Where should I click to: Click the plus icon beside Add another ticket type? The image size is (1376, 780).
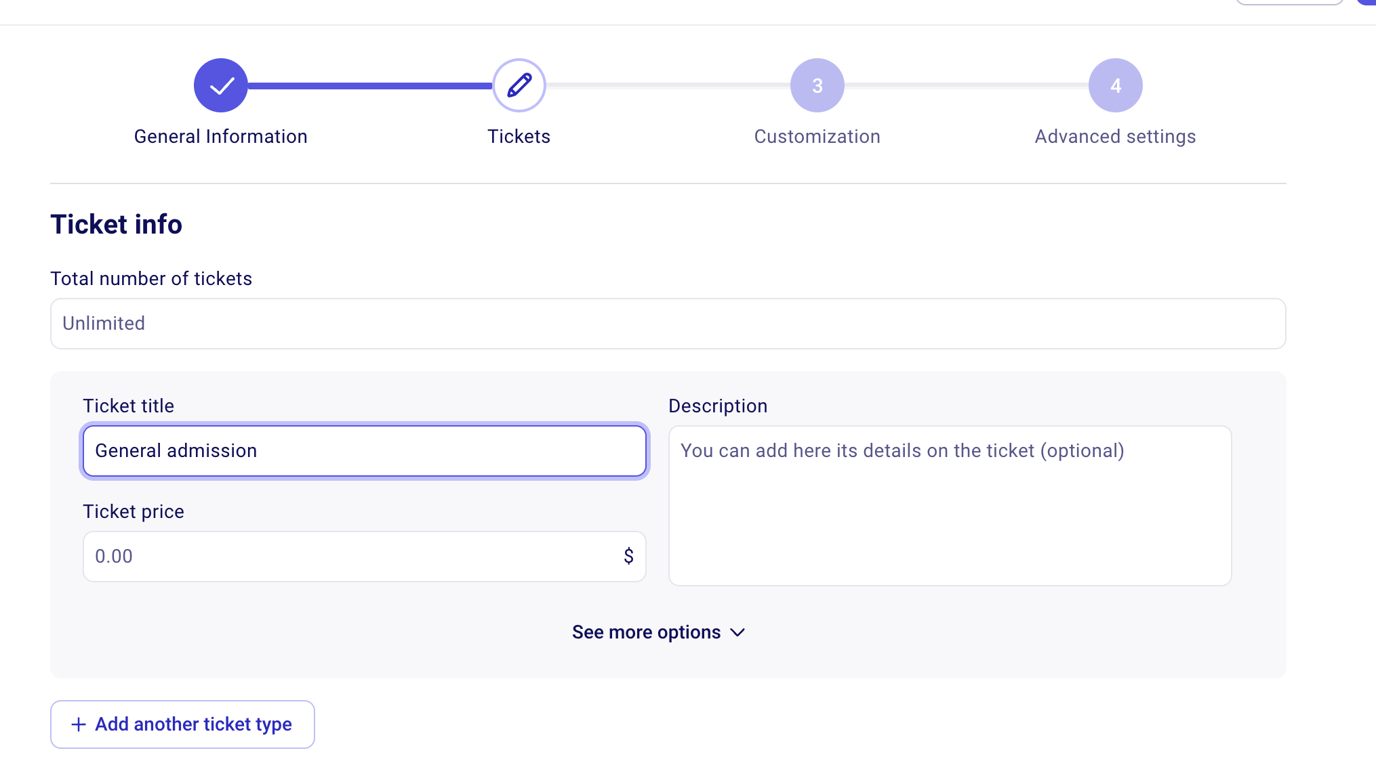coord(78,724)
